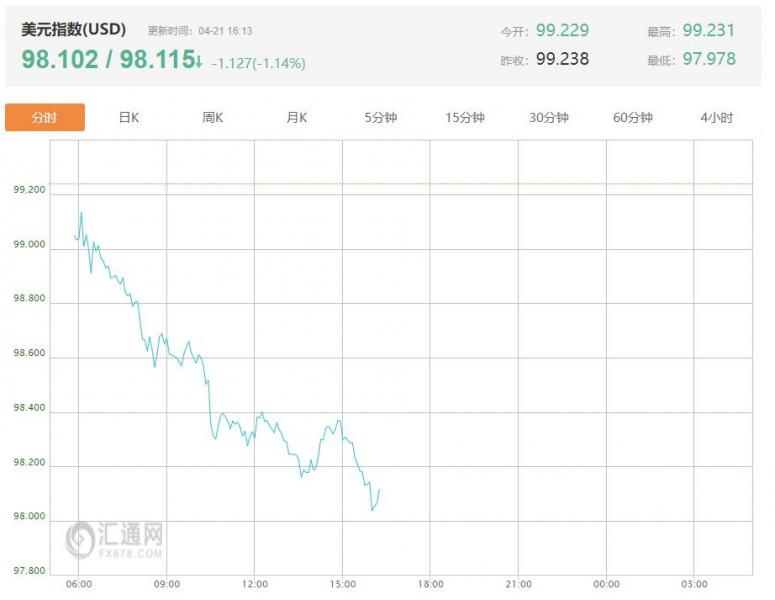Viewport: 775px width, 600px height.
Task: Click the 最高 99.231 high value
Action: coord(708,31)
